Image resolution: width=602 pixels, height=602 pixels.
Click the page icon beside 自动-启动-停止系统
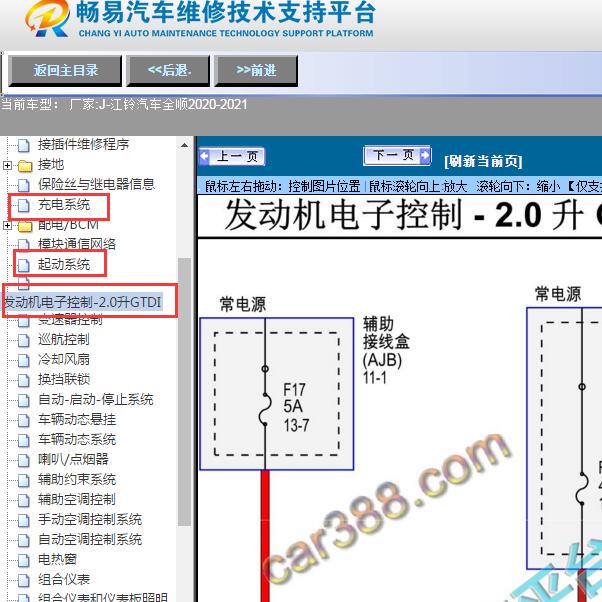tap(24, 400)
